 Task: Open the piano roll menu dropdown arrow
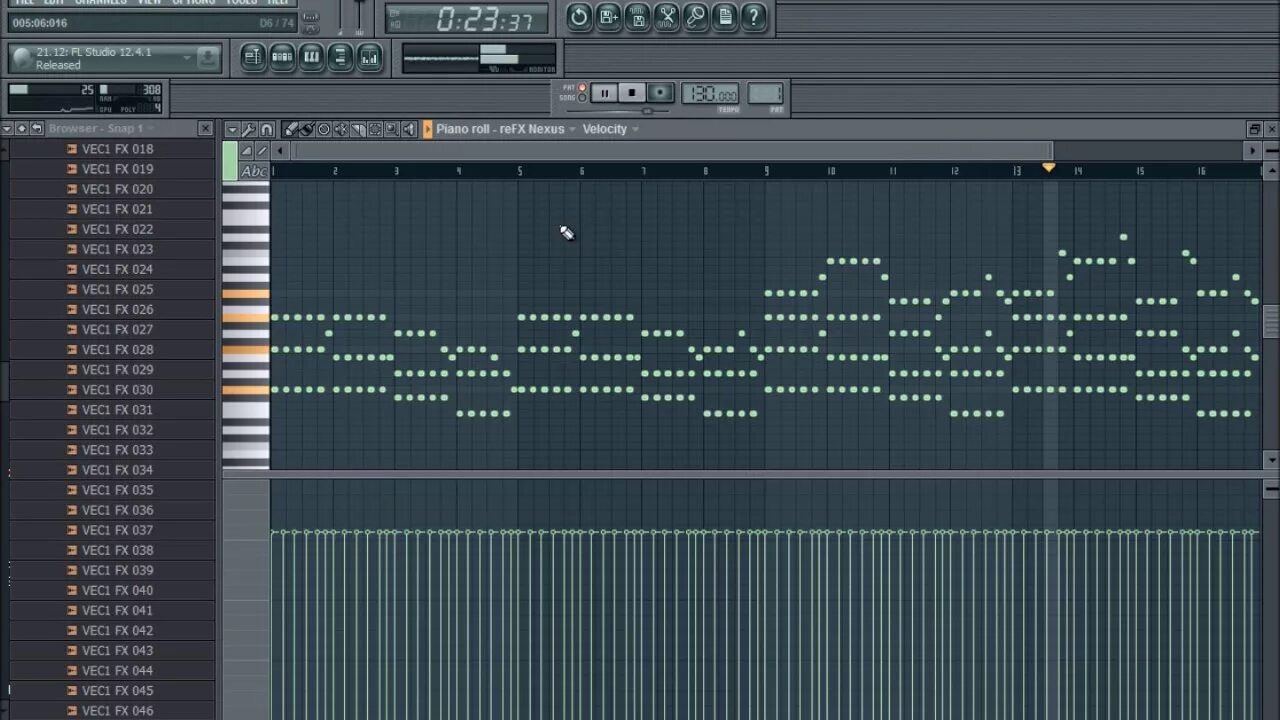coord(232,129)
